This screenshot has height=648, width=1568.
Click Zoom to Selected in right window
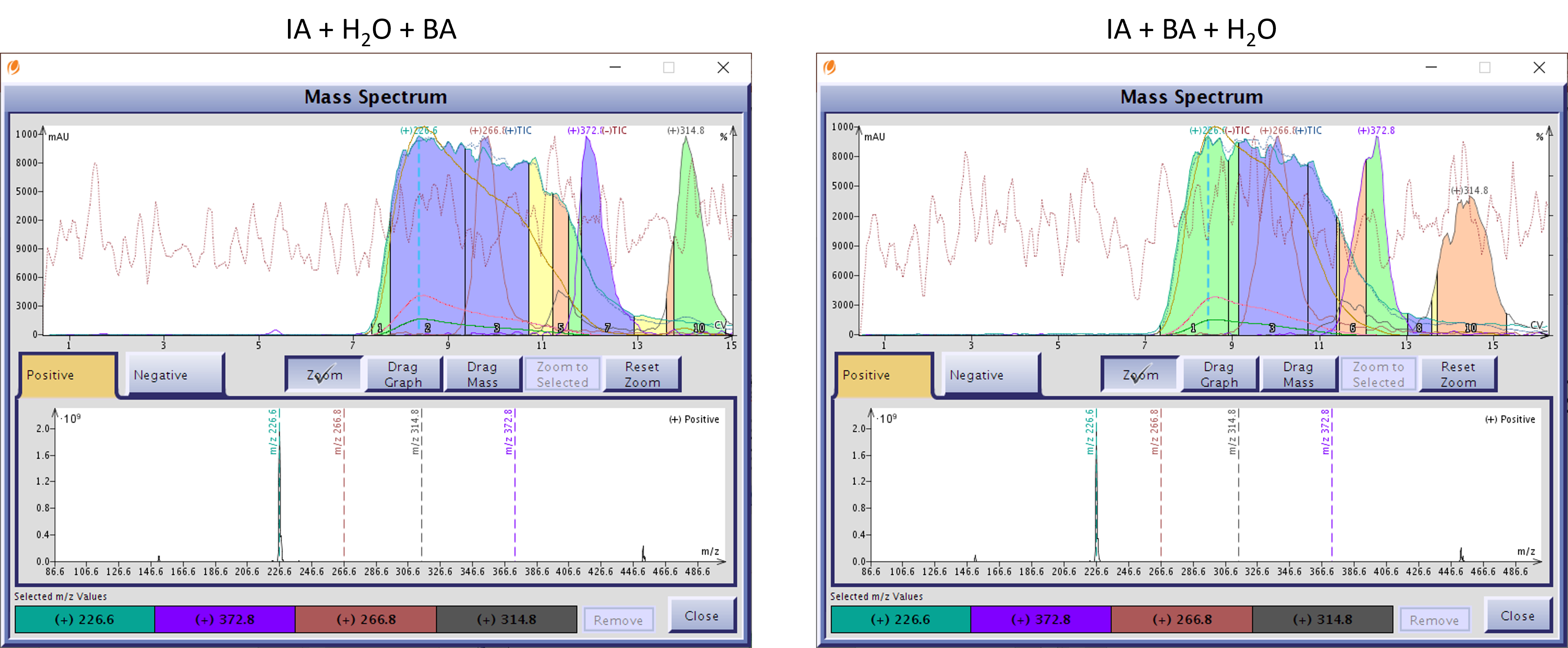[x=1378, y=374]
